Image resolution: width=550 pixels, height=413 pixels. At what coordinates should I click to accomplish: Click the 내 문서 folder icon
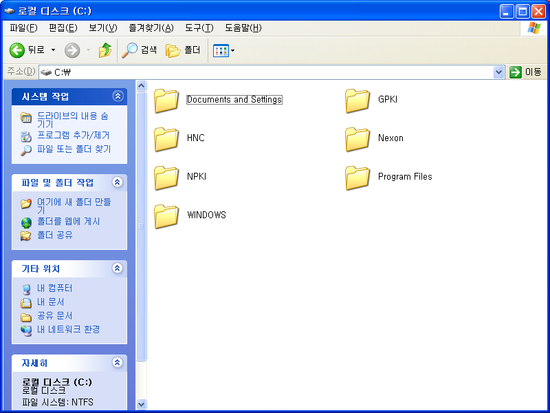tap(26, 303)
